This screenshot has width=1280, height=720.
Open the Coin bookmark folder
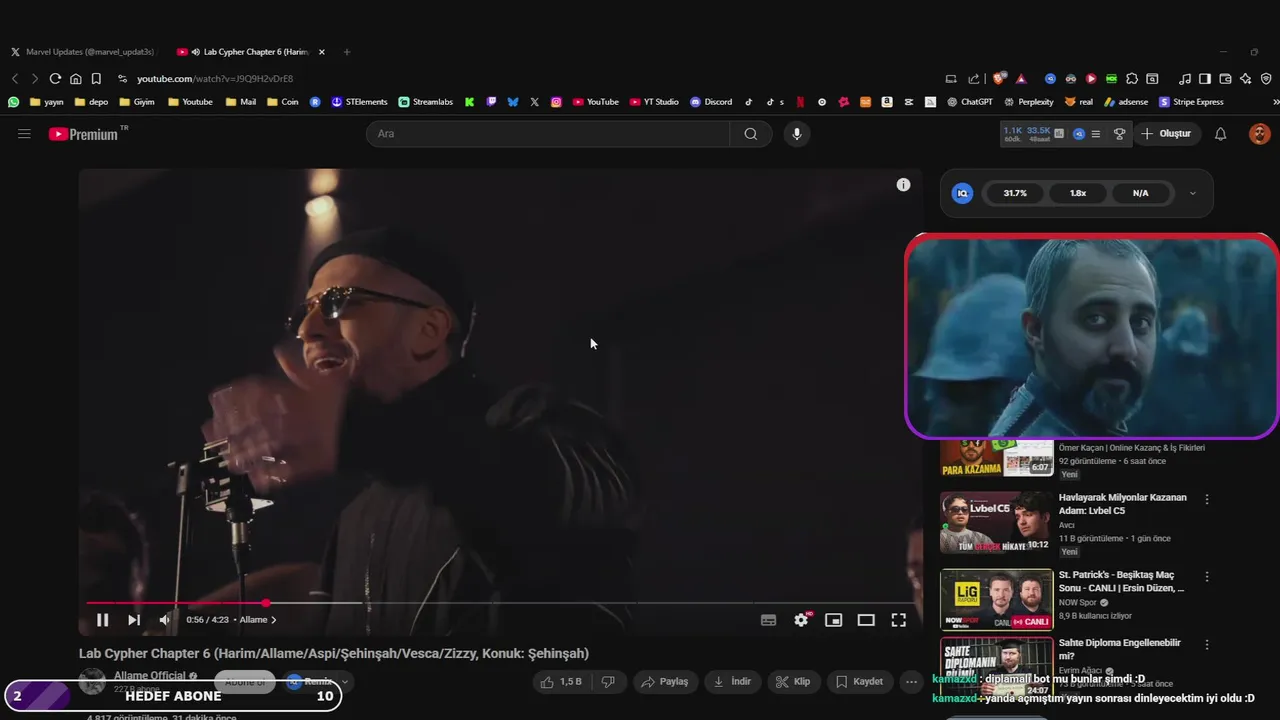click(x=282, y=102)
